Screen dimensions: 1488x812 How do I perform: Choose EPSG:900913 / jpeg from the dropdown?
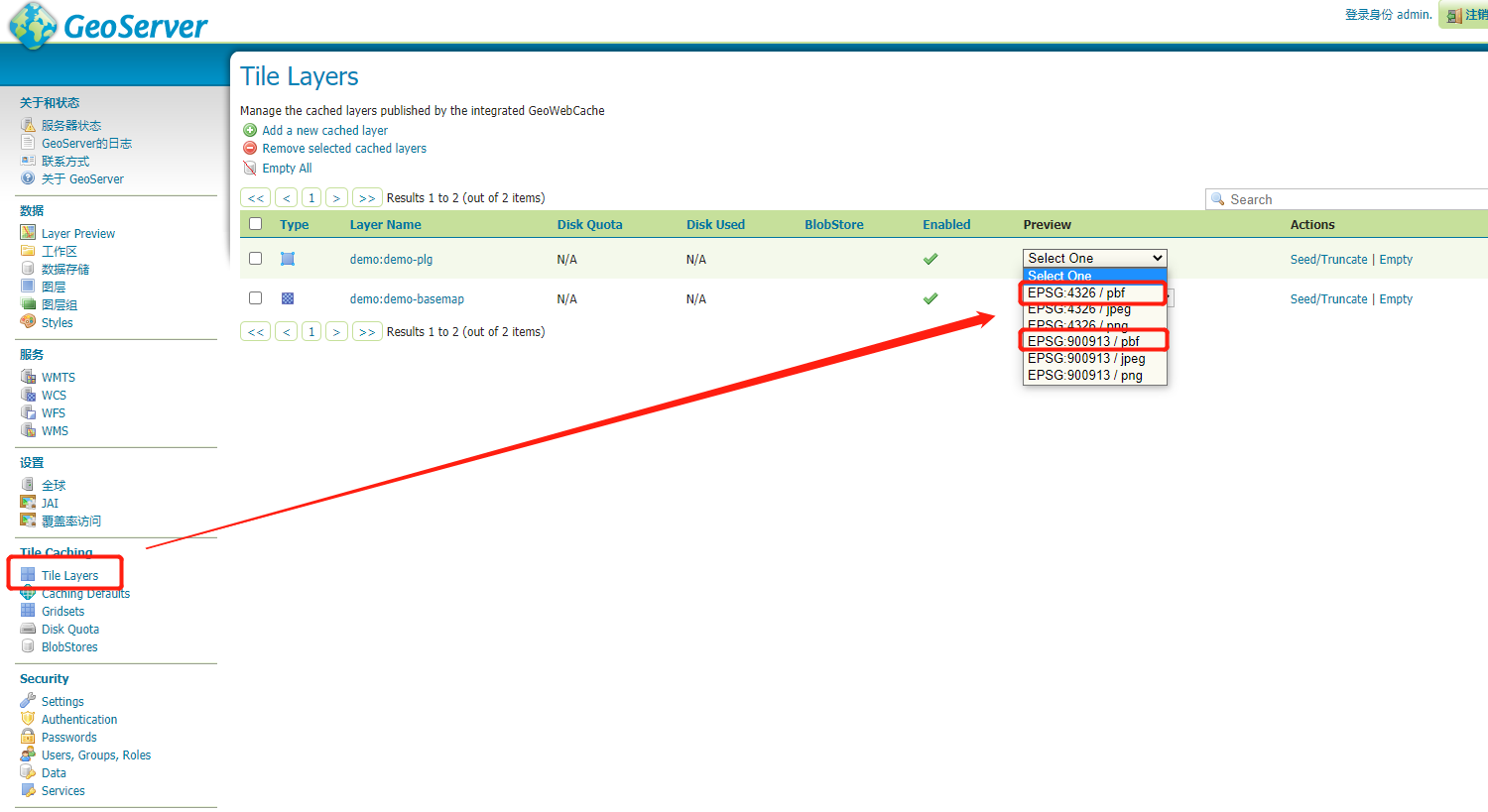(1095, 358)
